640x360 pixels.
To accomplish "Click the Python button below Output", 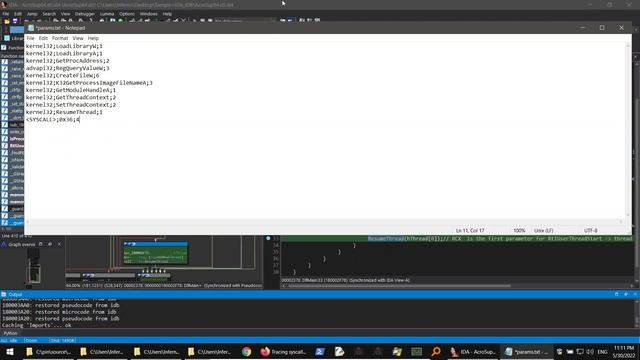I will pos(10,333).
